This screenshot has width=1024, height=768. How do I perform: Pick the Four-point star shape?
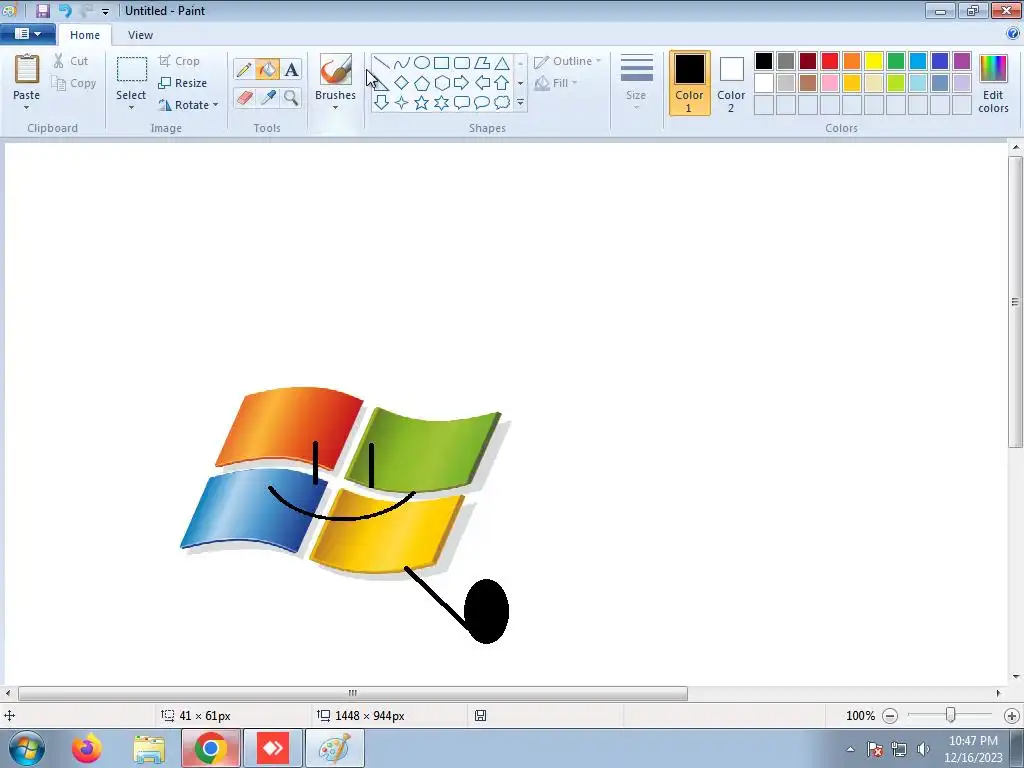[x=402, y=103]
